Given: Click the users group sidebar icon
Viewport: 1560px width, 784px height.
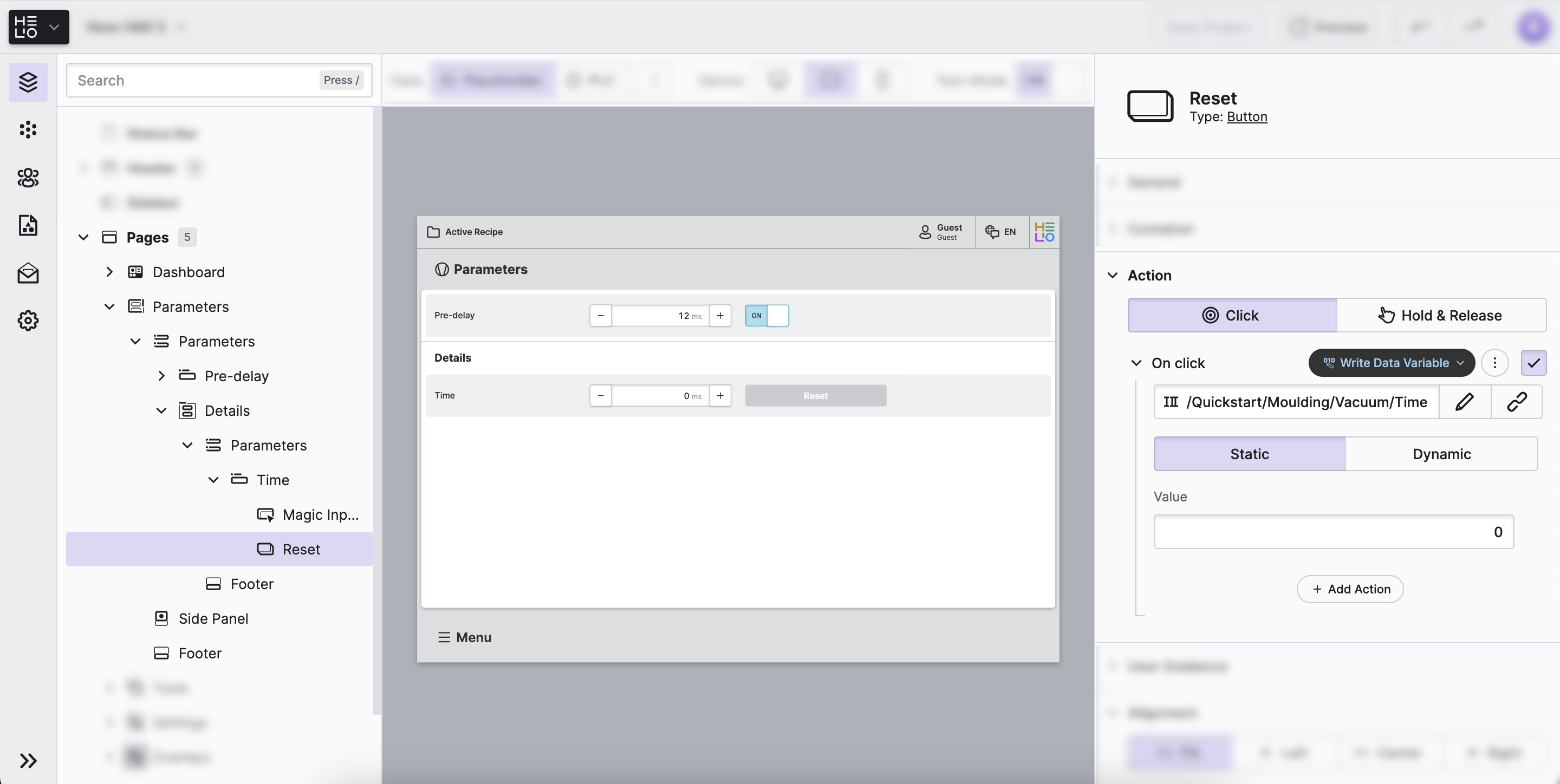Looking at the screenshot, I should [x=28, y=178].
